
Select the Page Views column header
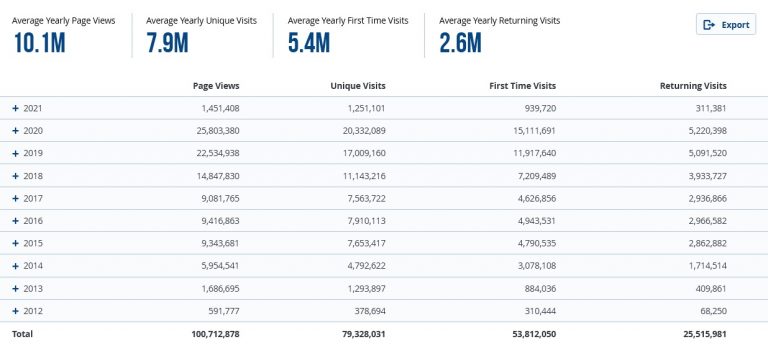pyautogui.click(x=216, y=86)
